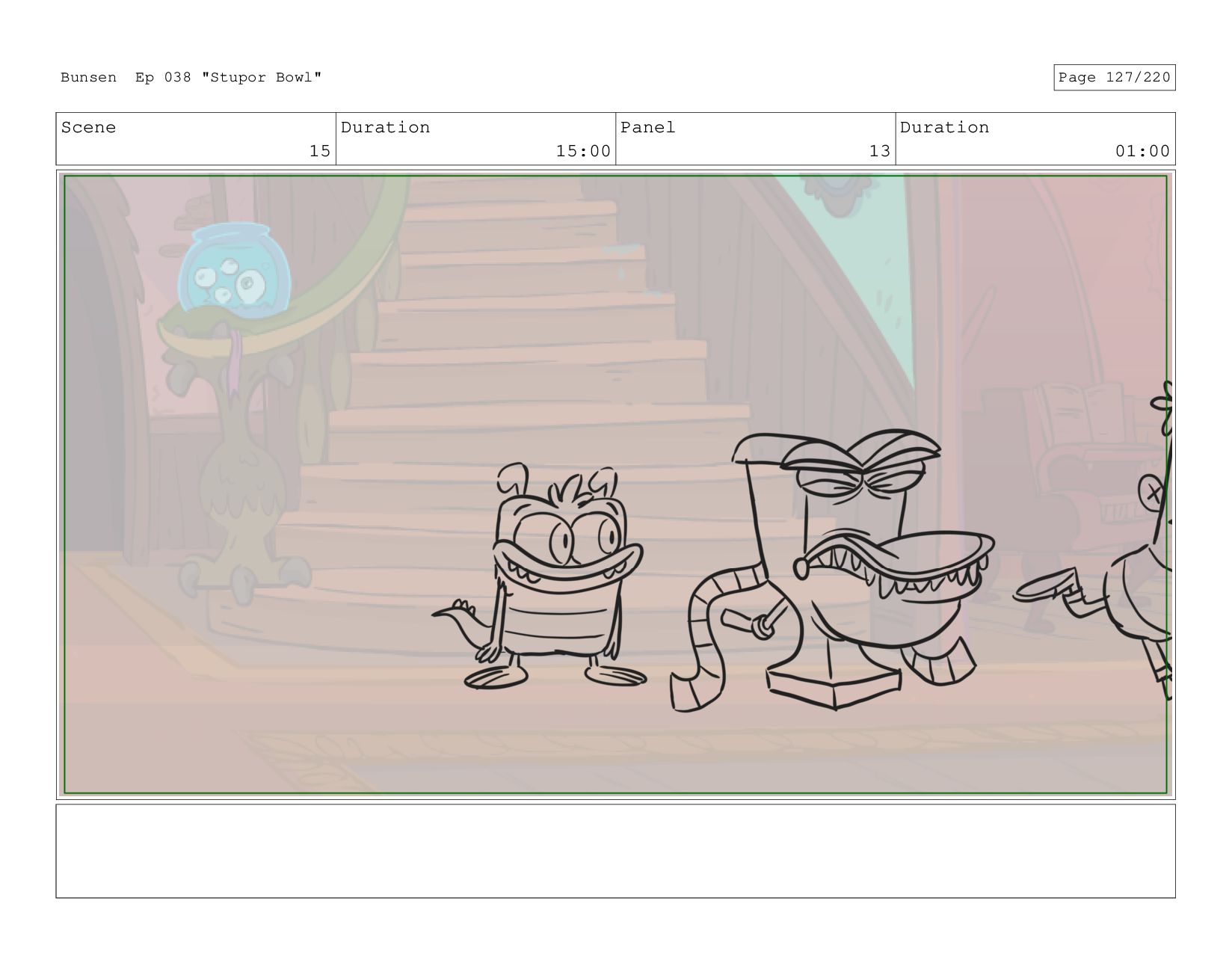Click the empty notes box below the panel
The image size is (1232, 954).
tap(615, 851)
